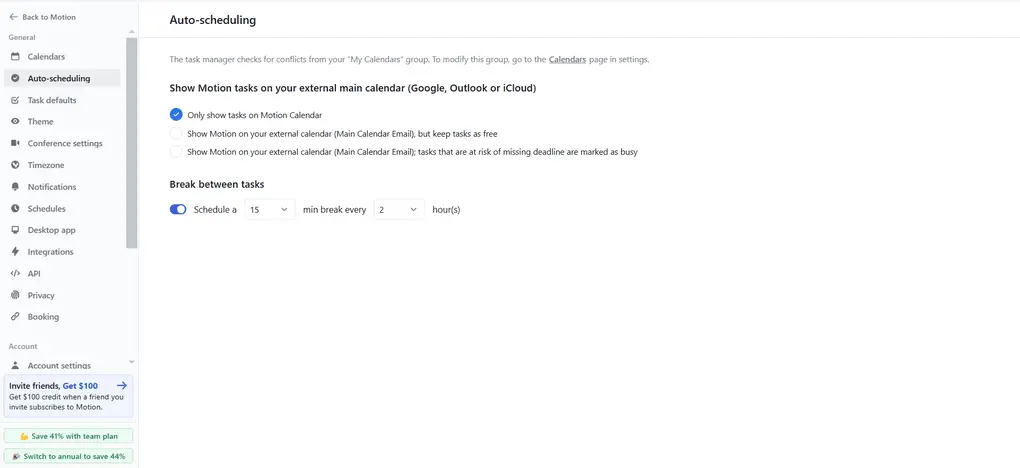Click the Task defaults icon
The height and width of the screenshot is (468, 1020).
click(15, 100)
